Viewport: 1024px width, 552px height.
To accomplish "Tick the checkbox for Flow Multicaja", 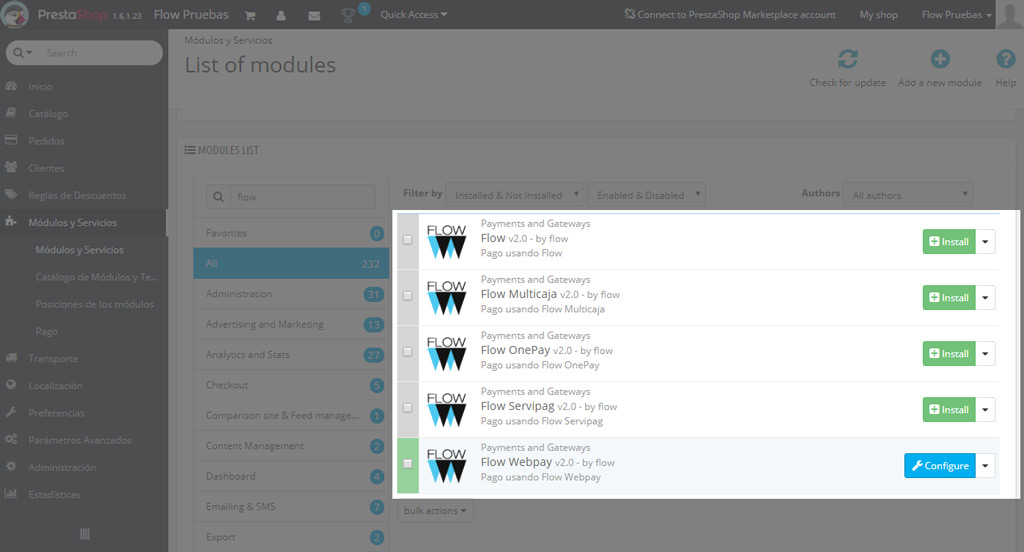I will click(x=408, y=296).
